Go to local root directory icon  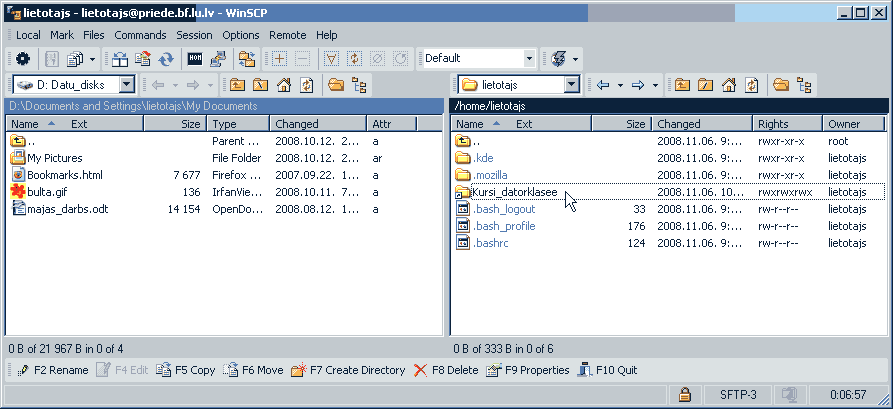(x=260, y=85)
